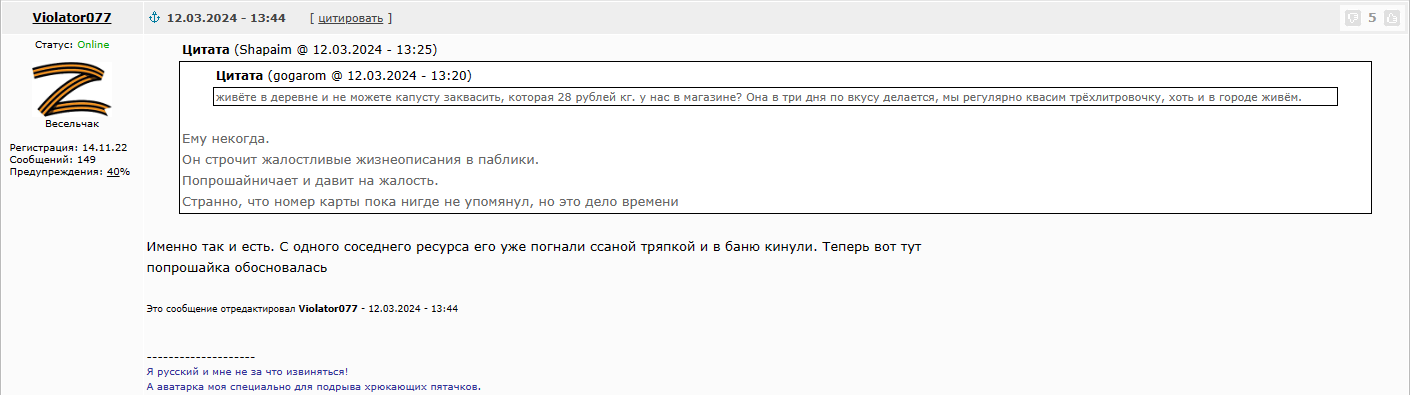Open Violator077 profile from the post header
This screenshot has height=395, width=1413.
72,18
